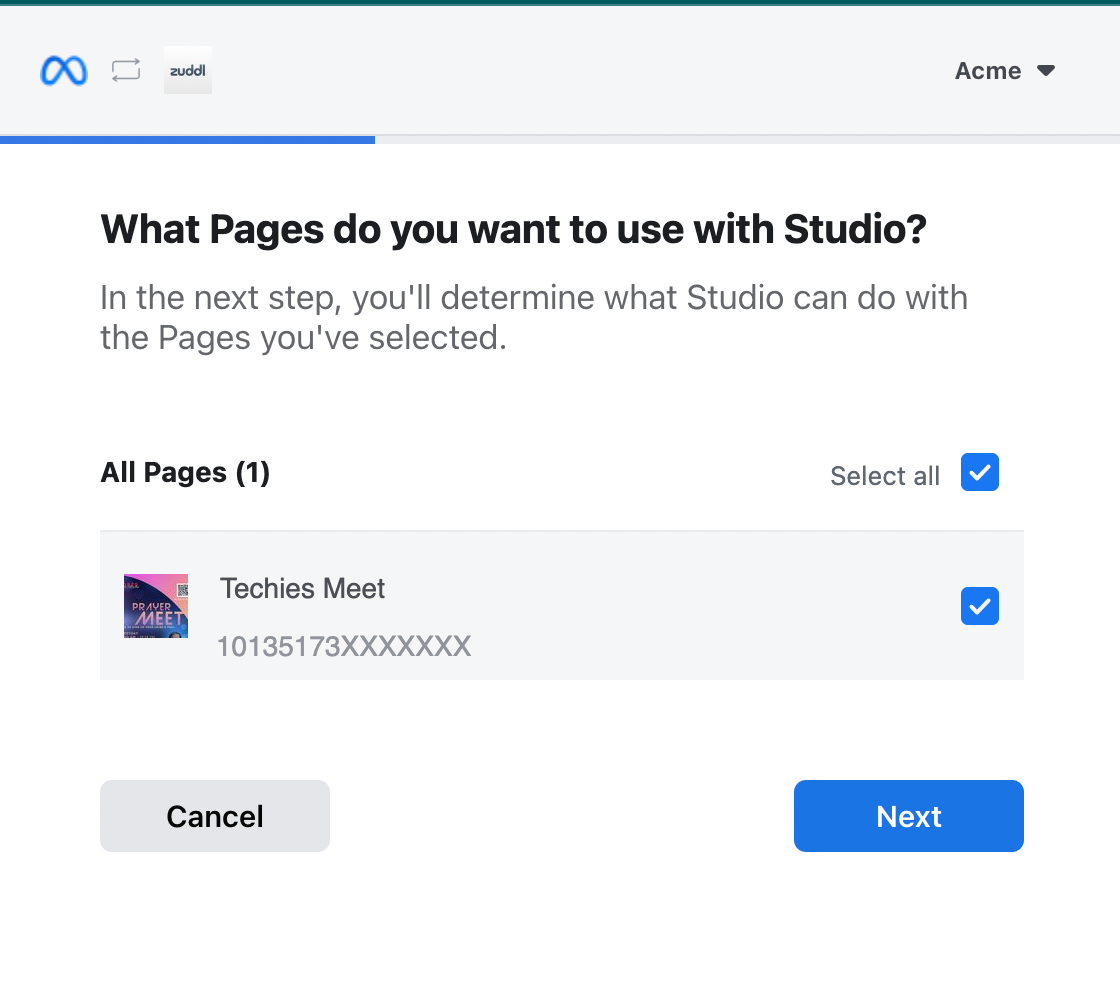The height and width of the screenshot is (986, 1120).
Task: Click the Techies Meet page thumbnail image
Action: point(155,606)
